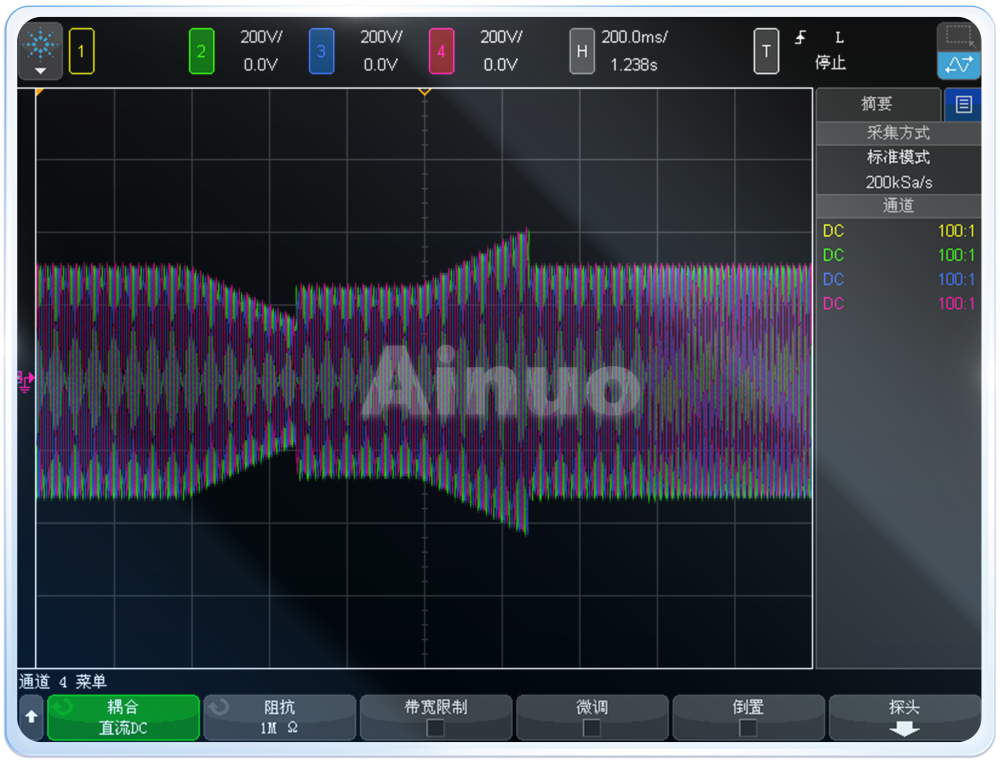Open the sidebar list menu icon
The height and width of the screenshot is (760, 1000).
964,104
